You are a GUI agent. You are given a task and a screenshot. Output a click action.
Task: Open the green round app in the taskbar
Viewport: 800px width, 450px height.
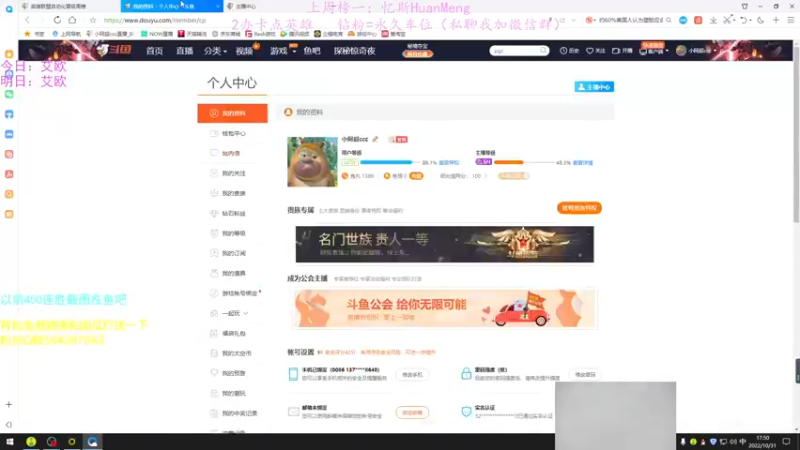click(x=31, y=441)
